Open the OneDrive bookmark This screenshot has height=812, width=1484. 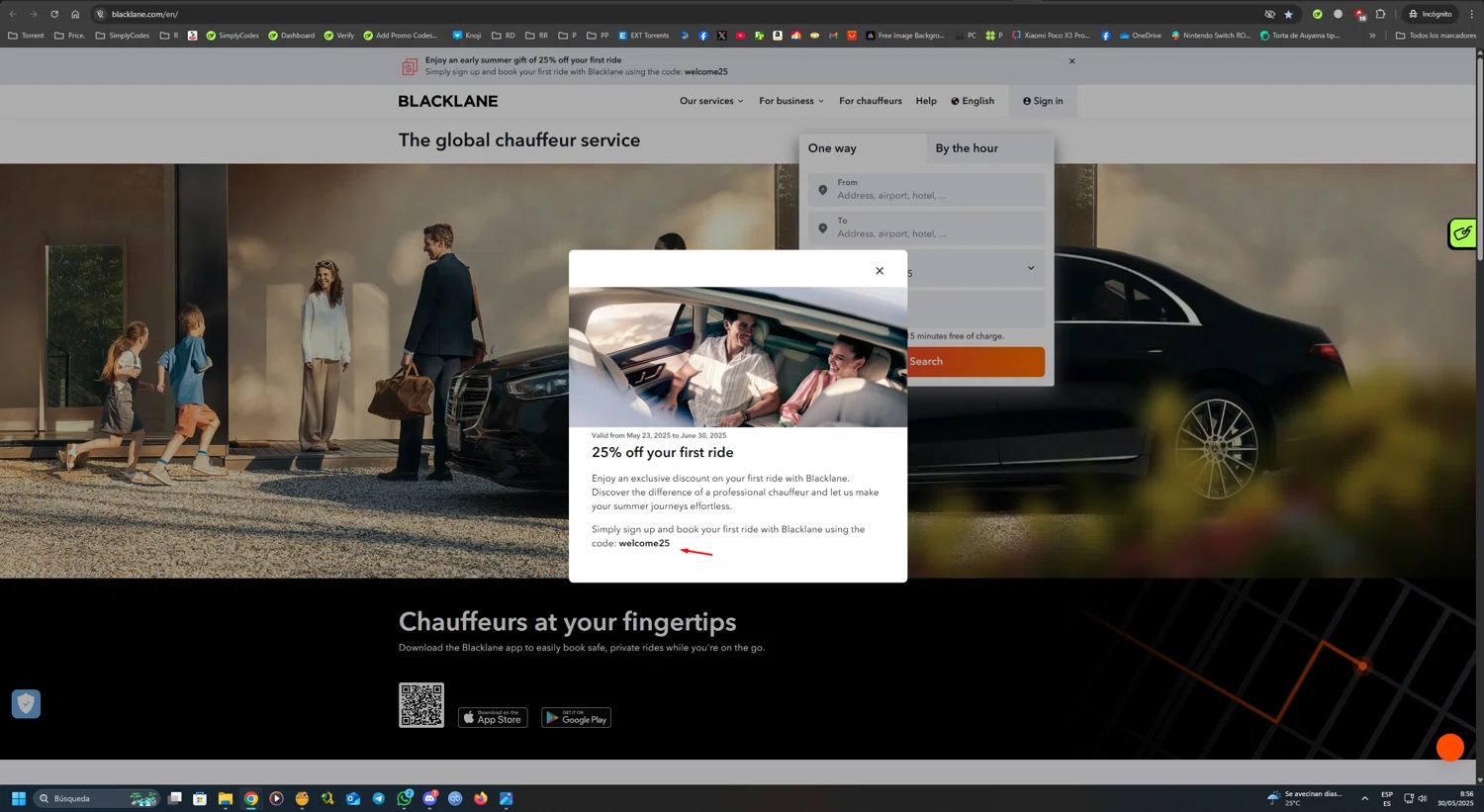coord(1141,36)
